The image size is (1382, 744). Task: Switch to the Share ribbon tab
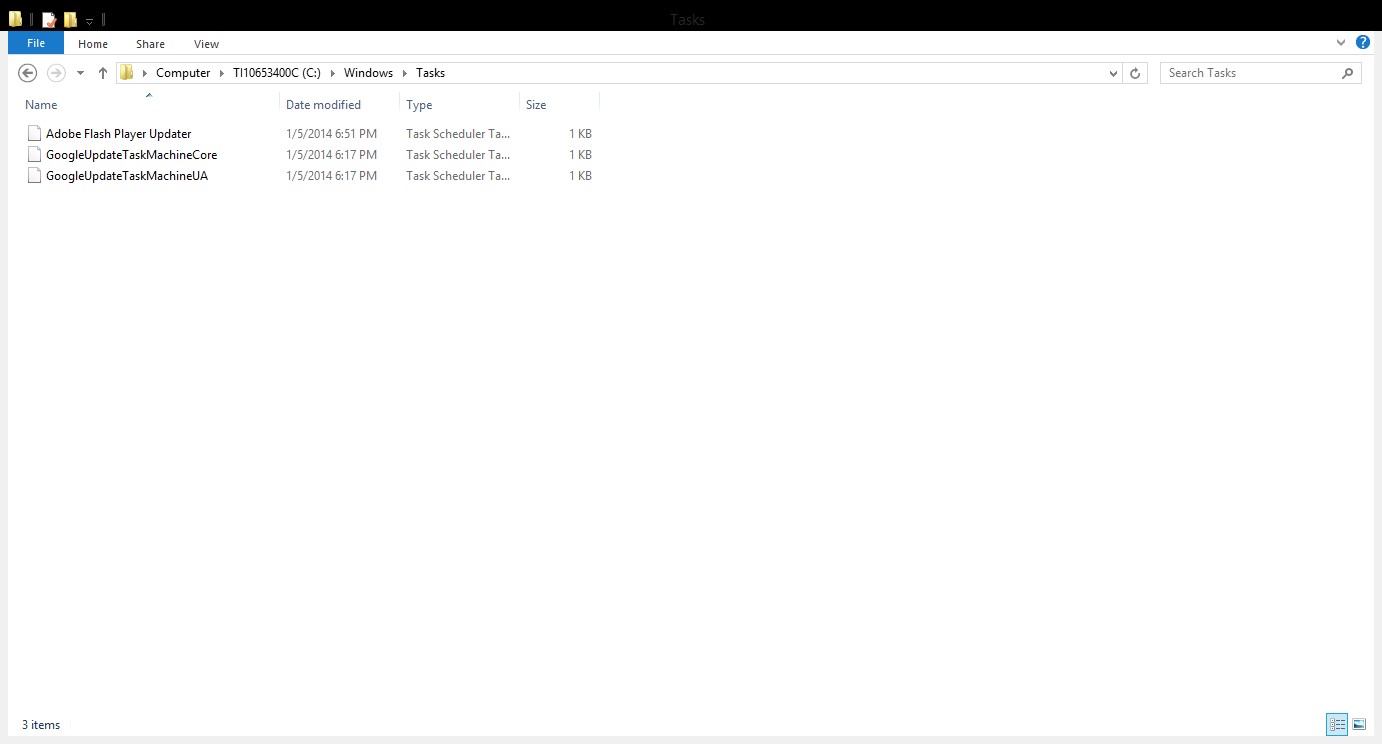(151, 44)
